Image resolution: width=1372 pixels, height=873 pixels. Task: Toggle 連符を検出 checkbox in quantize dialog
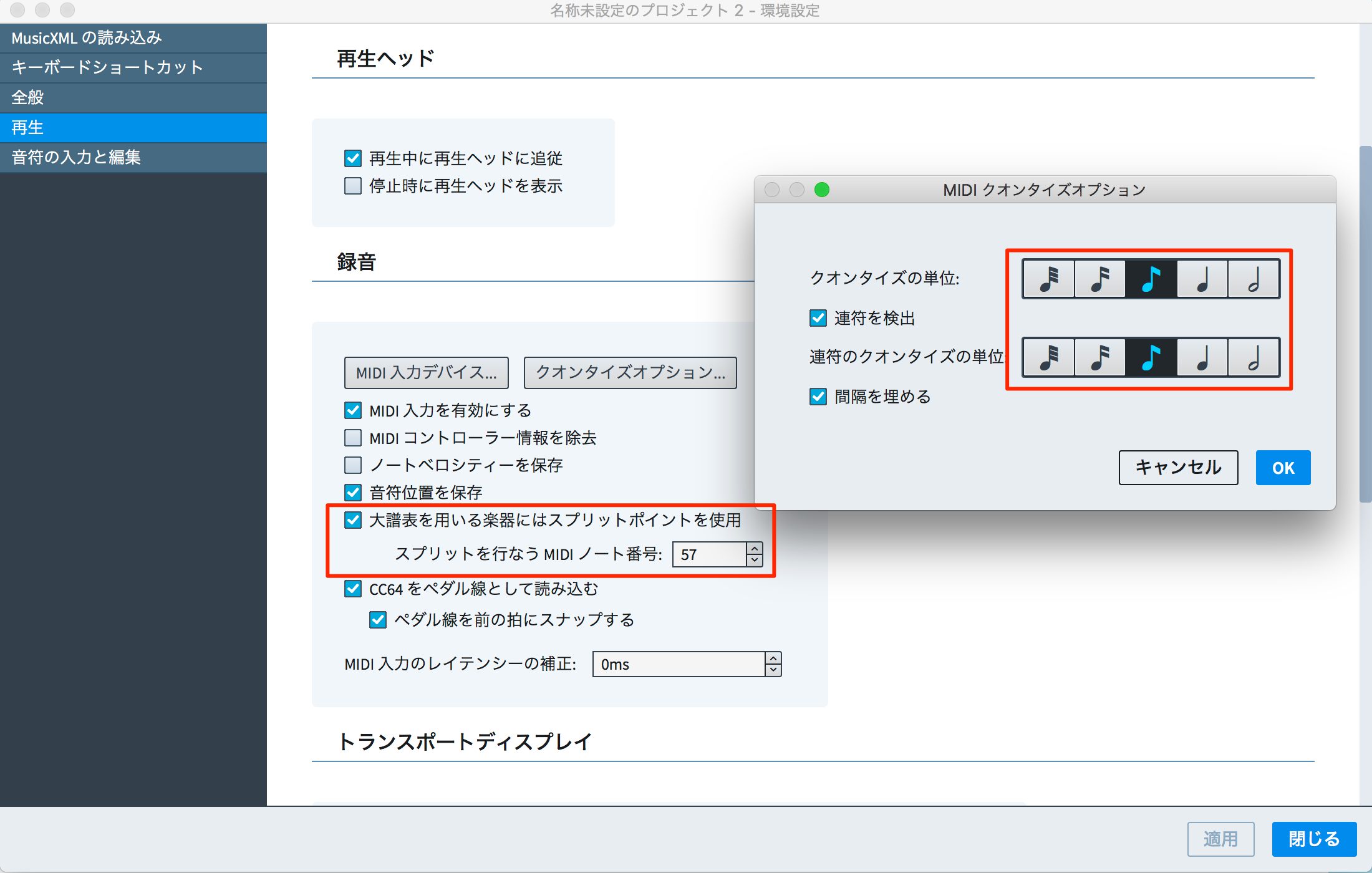(818, 318)
